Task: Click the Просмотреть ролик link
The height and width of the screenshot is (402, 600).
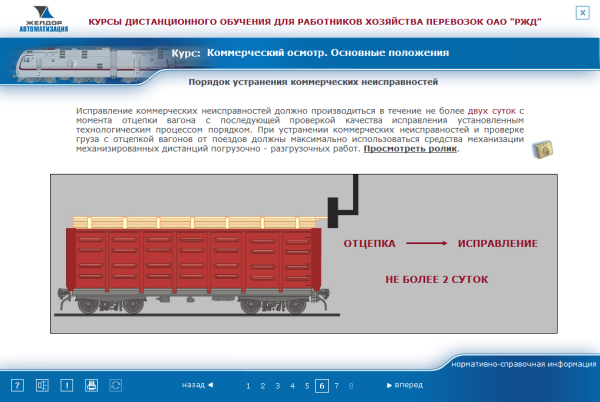Action: [410, 149]
